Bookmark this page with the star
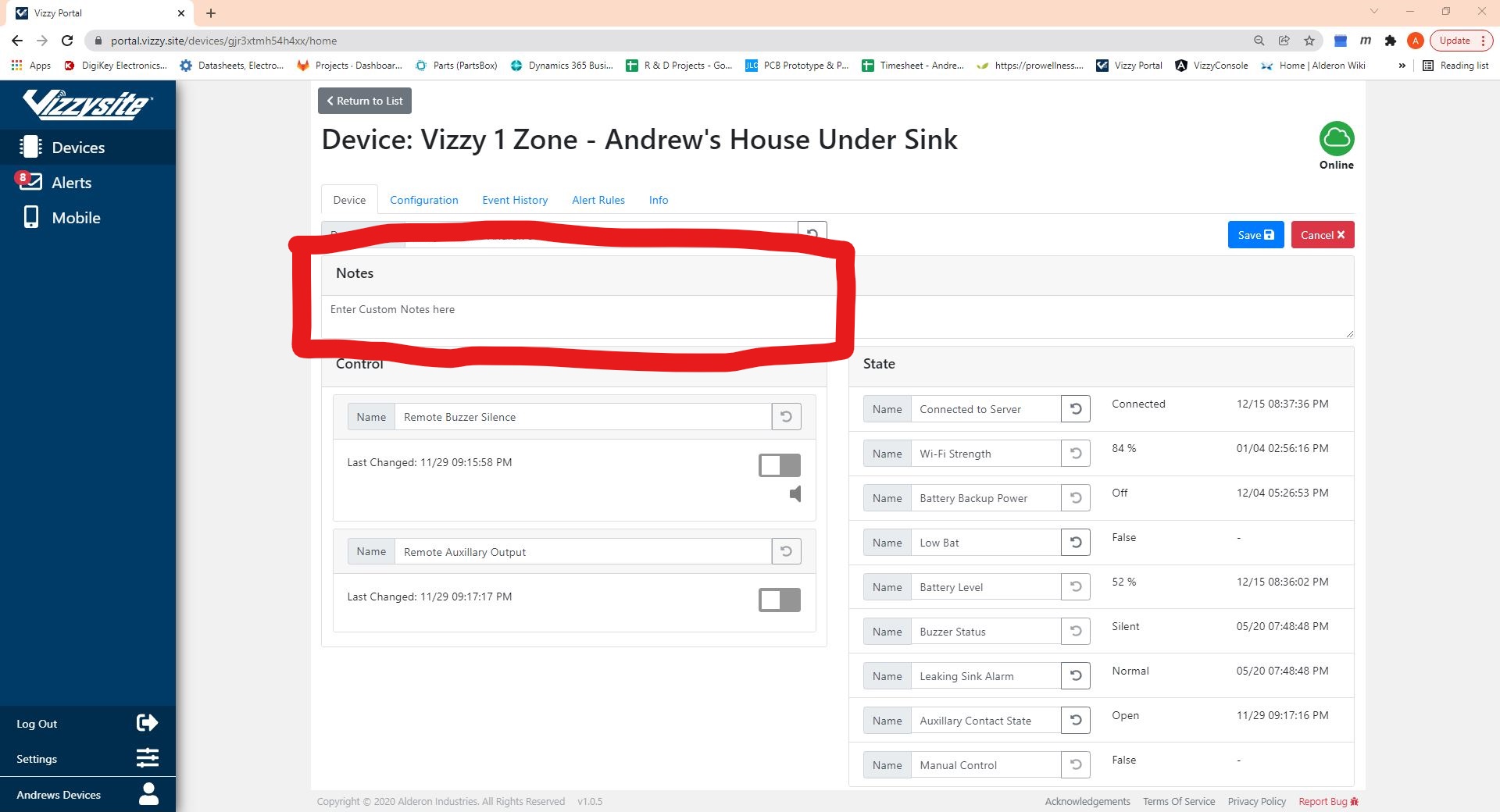The width and height of the screenshot is (1500, 812). 1309,41
